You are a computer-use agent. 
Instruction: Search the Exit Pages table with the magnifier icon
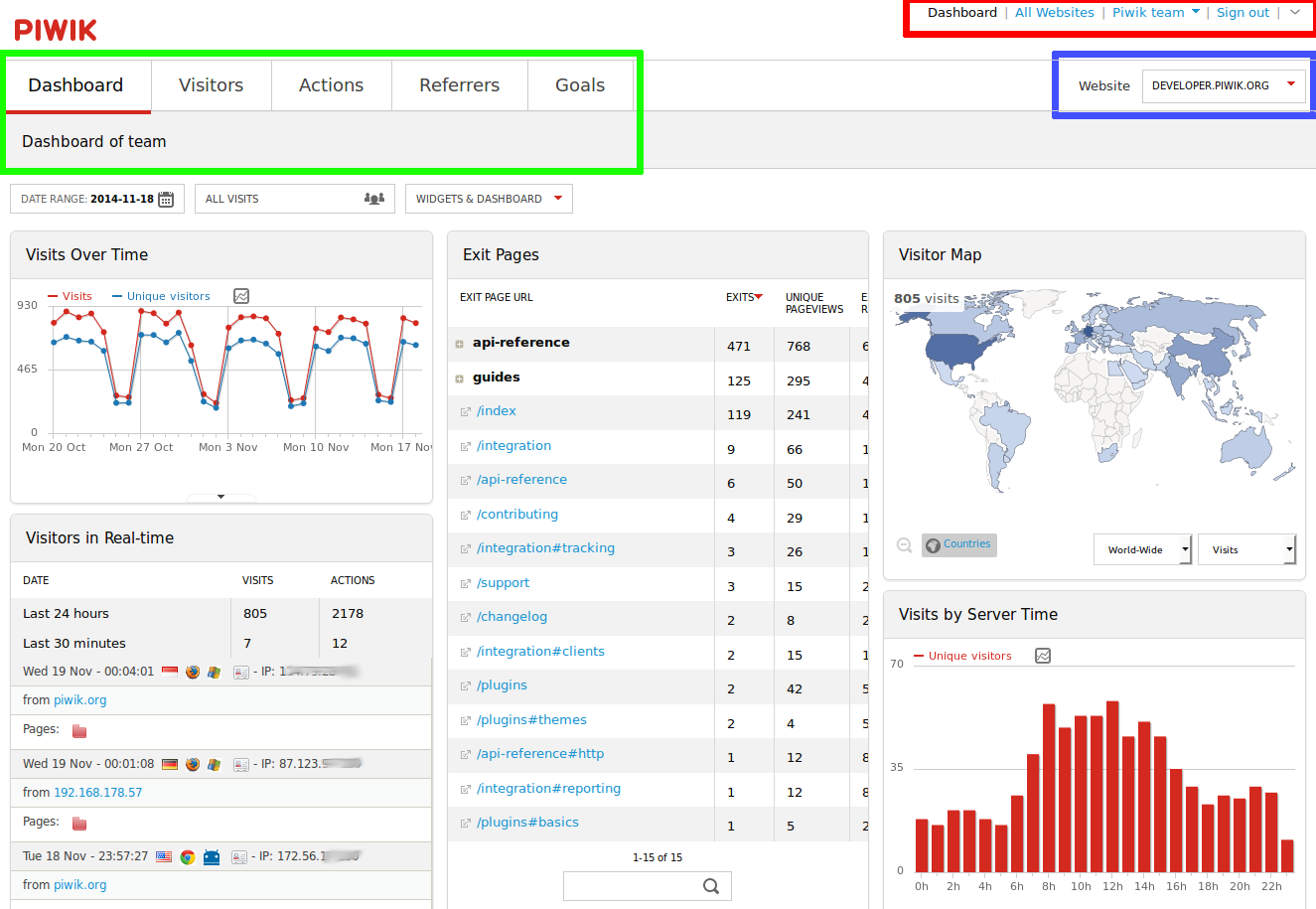711,886
